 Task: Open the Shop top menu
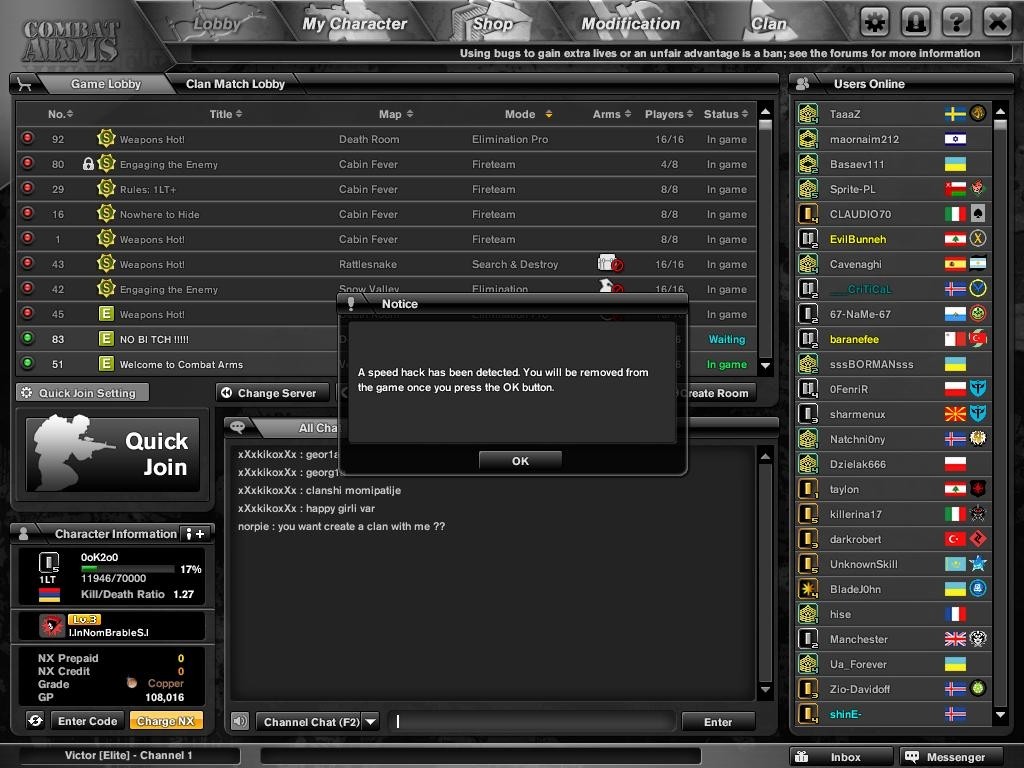[493, 24]
